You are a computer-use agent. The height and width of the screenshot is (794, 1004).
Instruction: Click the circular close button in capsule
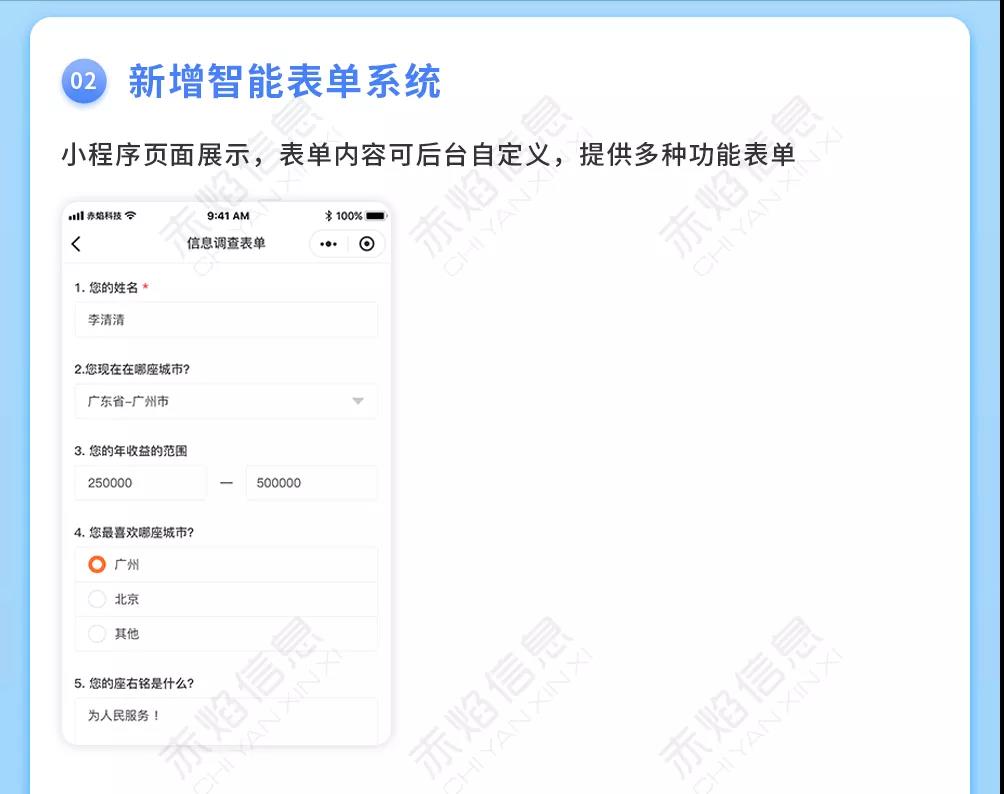pos(367,244)
